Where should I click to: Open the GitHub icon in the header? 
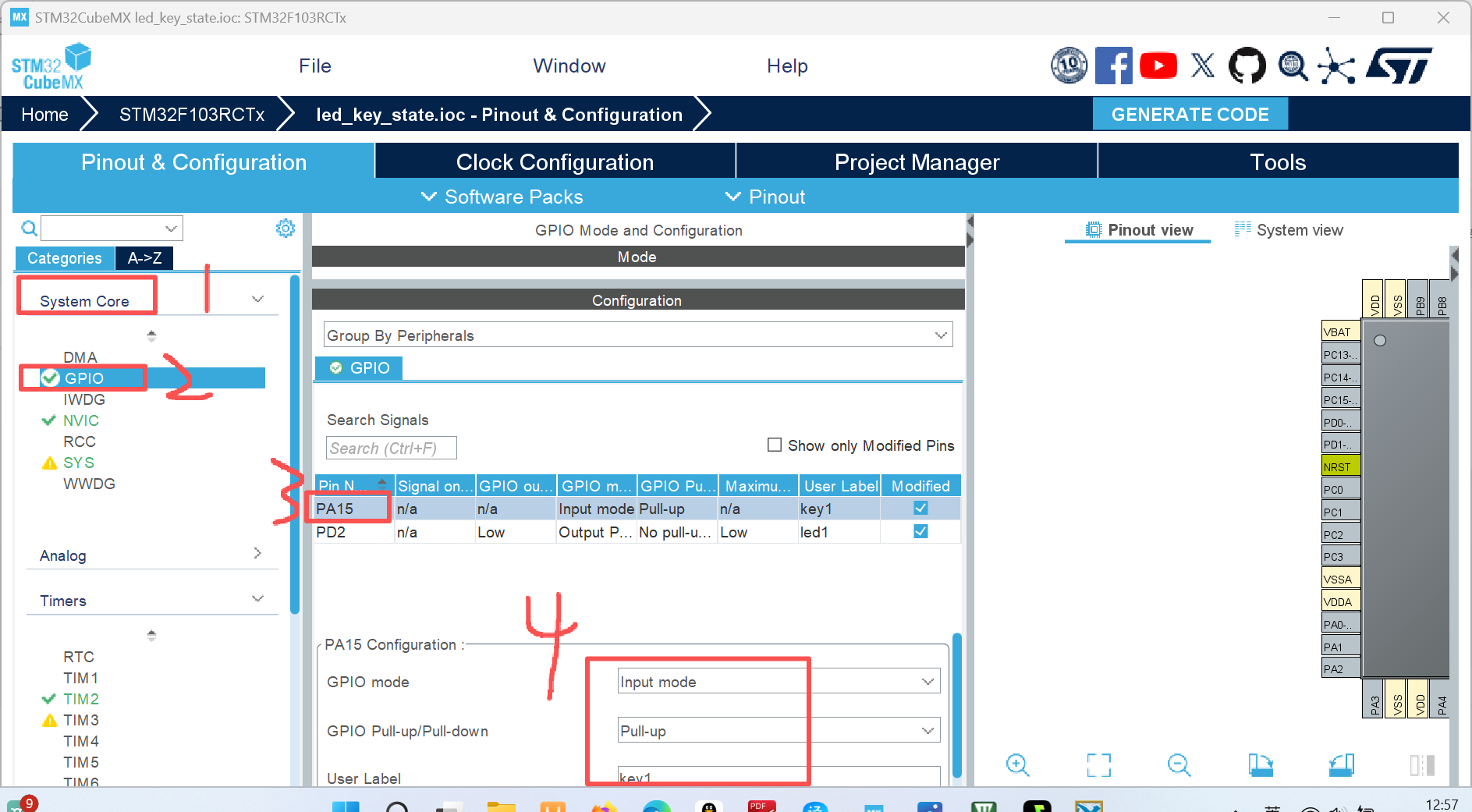point(1247,66)
